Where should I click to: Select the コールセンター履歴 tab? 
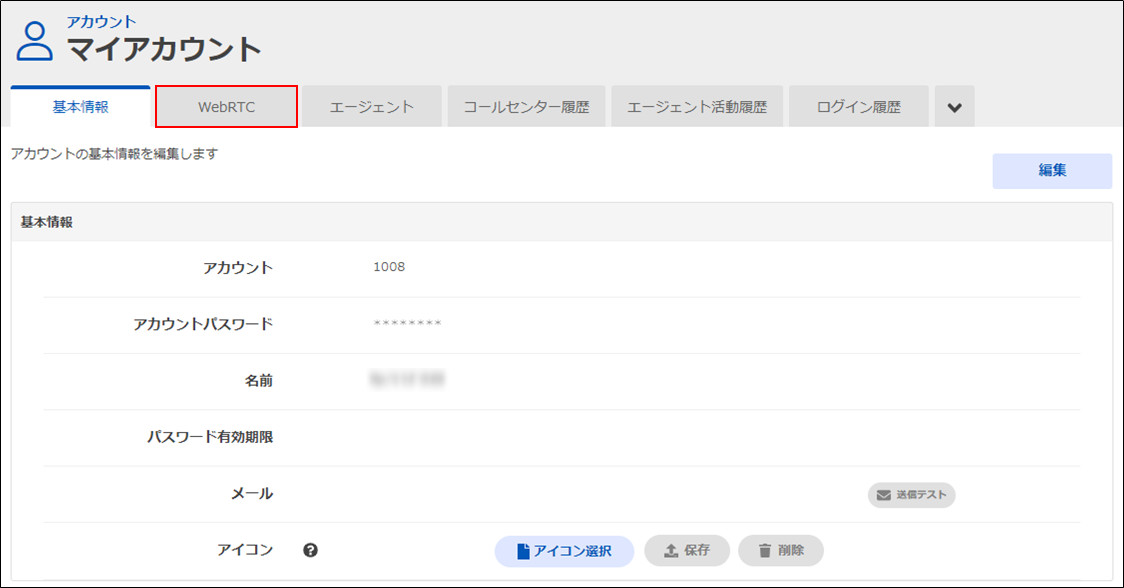[x=526, y=107]
